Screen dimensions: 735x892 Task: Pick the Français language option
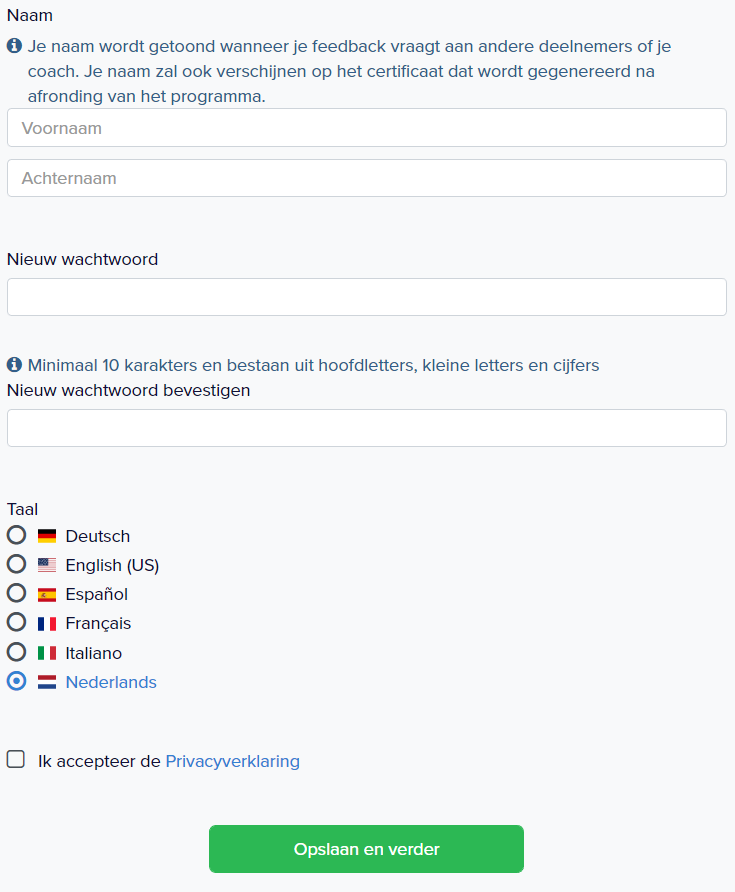tap(16, 622)
